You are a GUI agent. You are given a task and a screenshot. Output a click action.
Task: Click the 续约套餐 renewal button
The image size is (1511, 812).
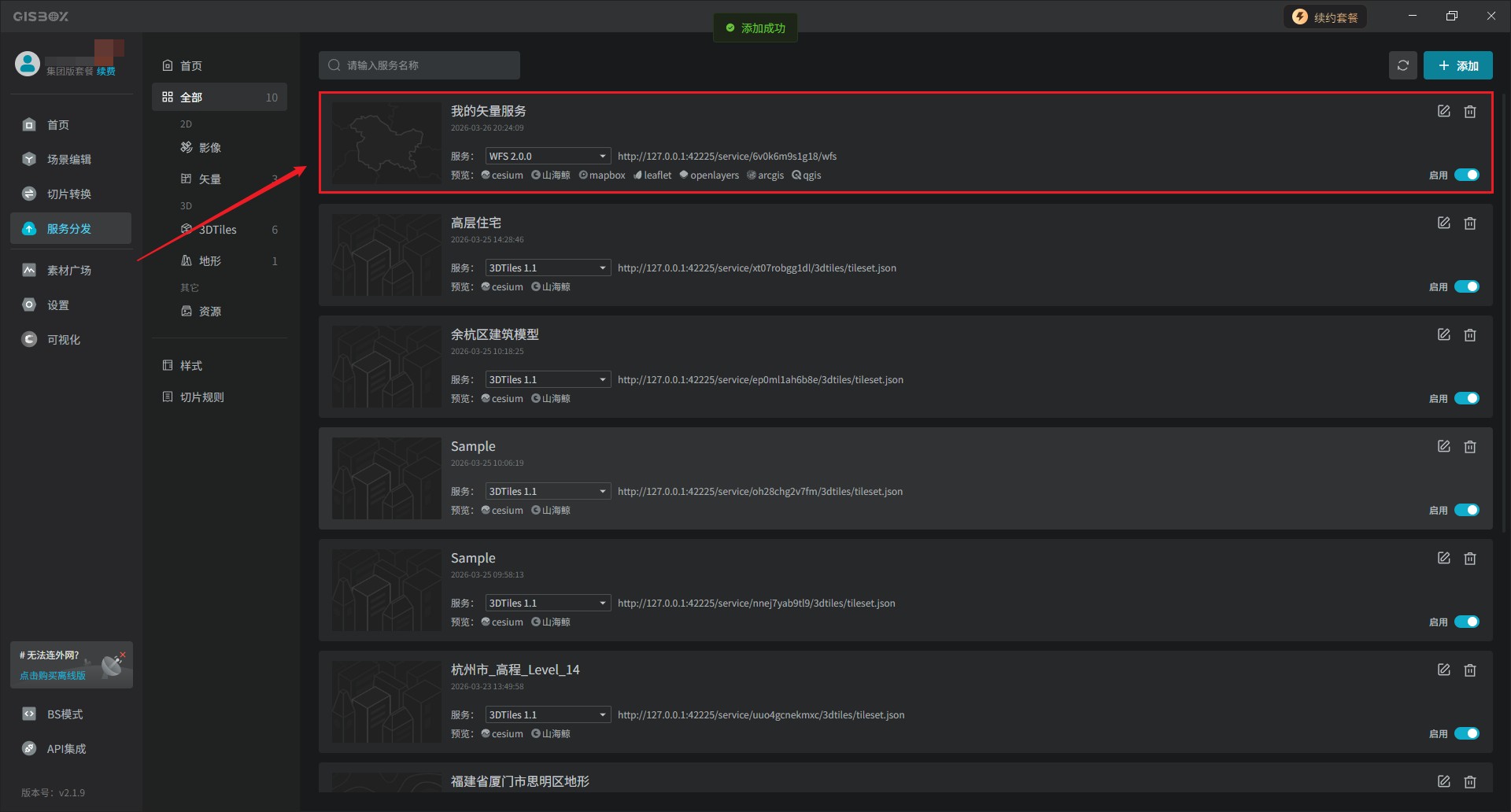point(1325,17)
